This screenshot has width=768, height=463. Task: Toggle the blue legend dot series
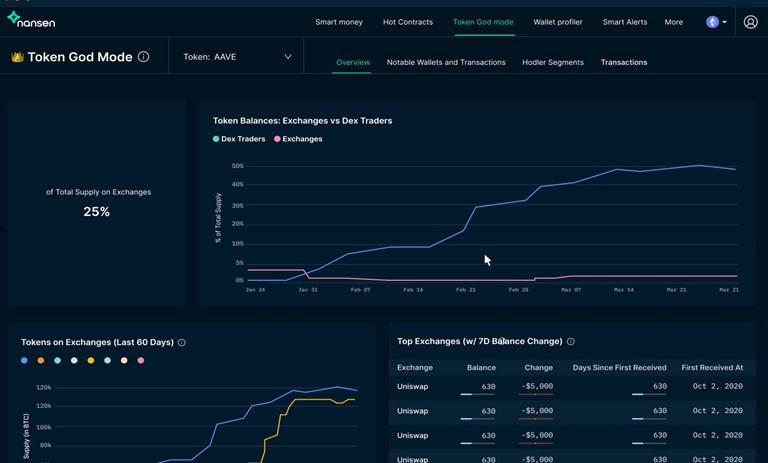click(24, 361)
